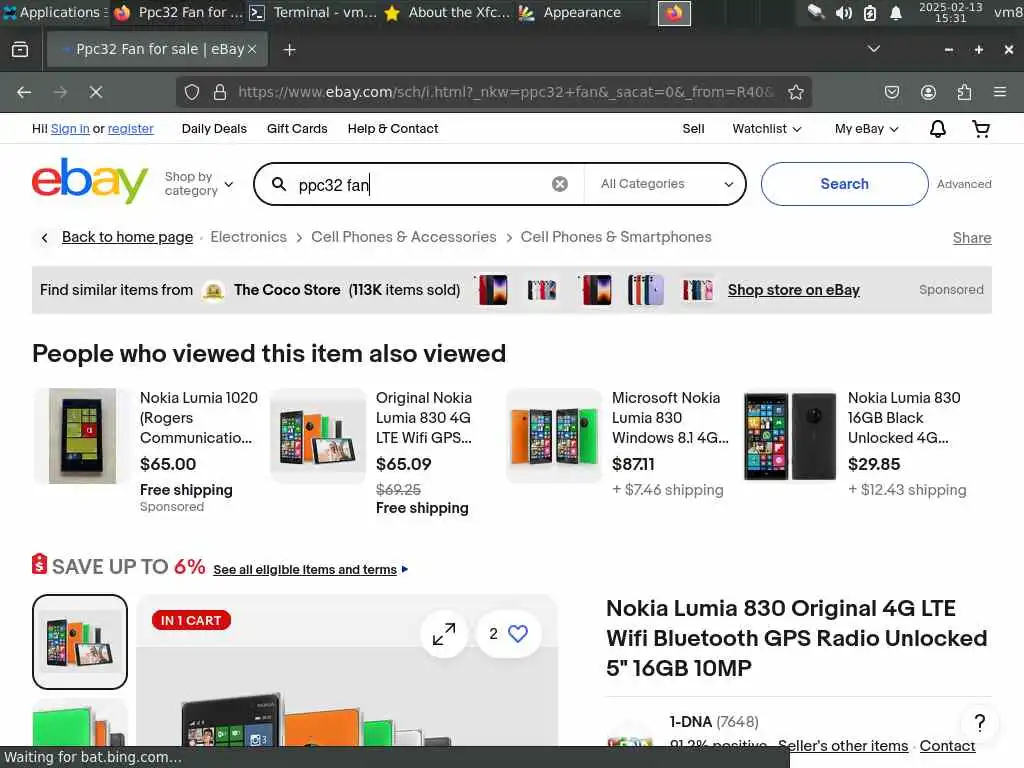Click the Firefox back arrow button
Screen dimensions: 1024x768
point(24,92)
